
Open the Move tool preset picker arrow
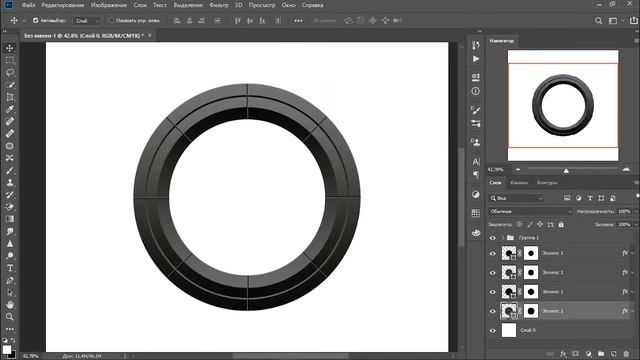point(24,20)
